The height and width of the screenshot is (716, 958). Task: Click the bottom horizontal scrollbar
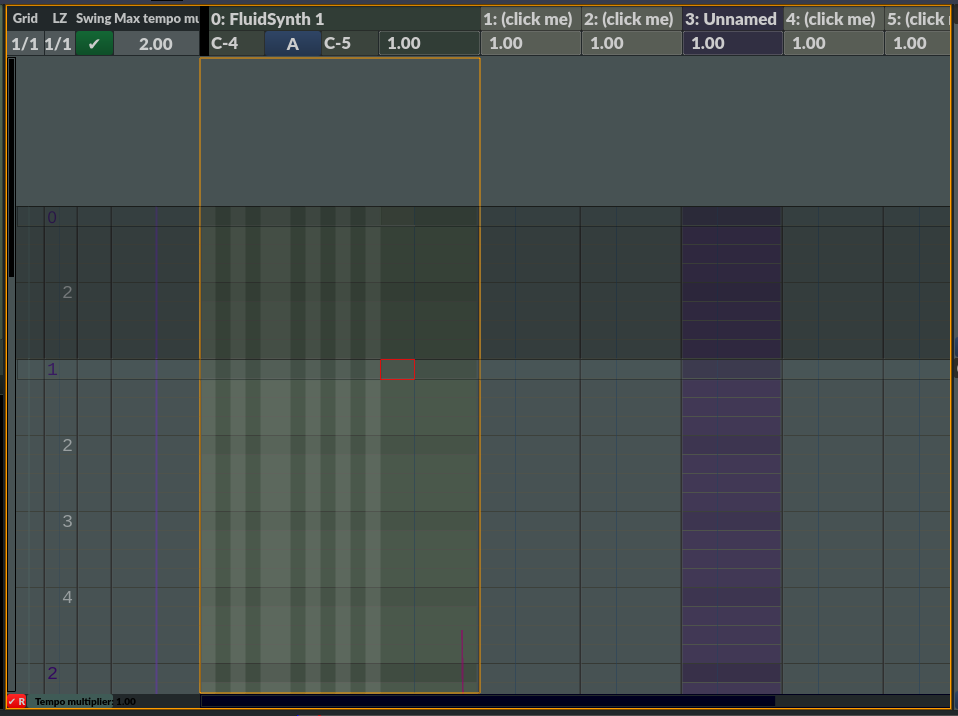coord(488,702)
